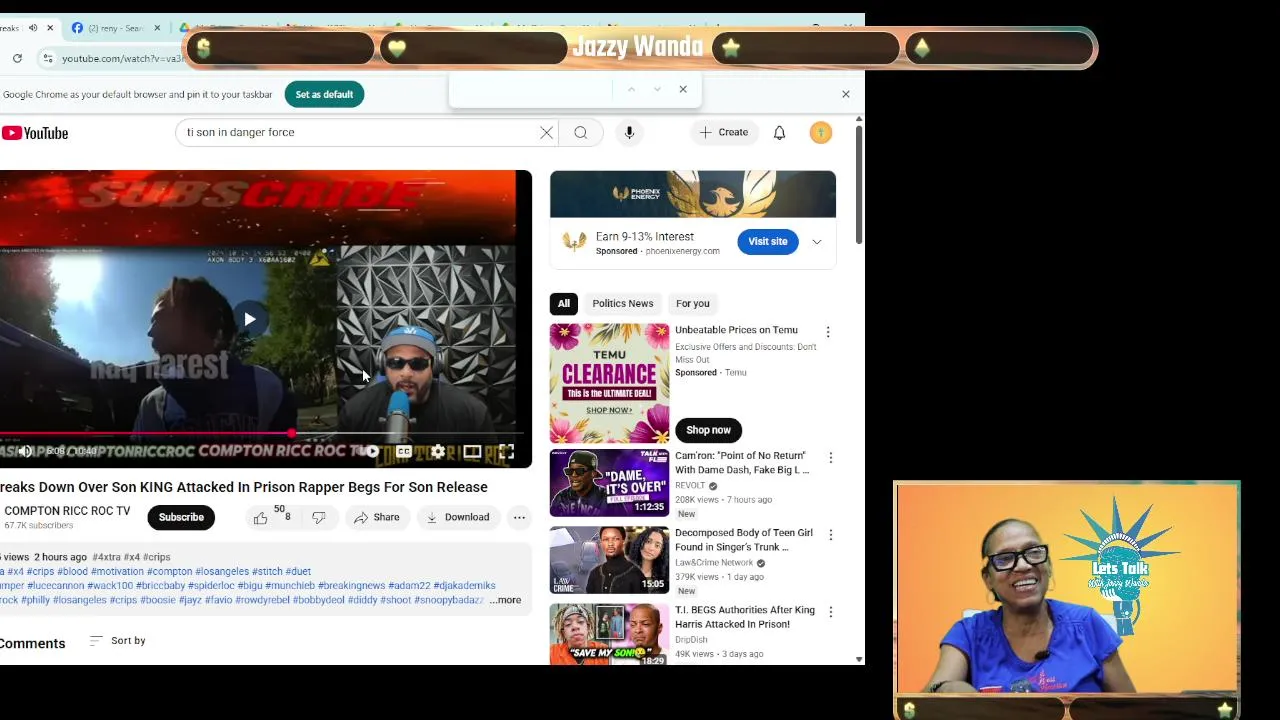Image resolution: width=1280 pixels, height=720 pixels.
Task: Open Temu clearance ad thumbnail
Action: click(x=609, y=383)
